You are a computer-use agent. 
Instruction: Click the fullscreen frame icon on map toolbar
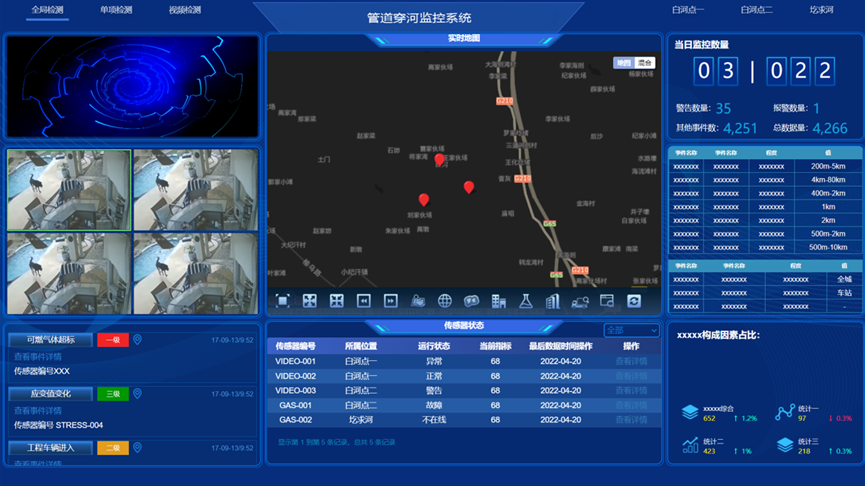click(283, 301)
